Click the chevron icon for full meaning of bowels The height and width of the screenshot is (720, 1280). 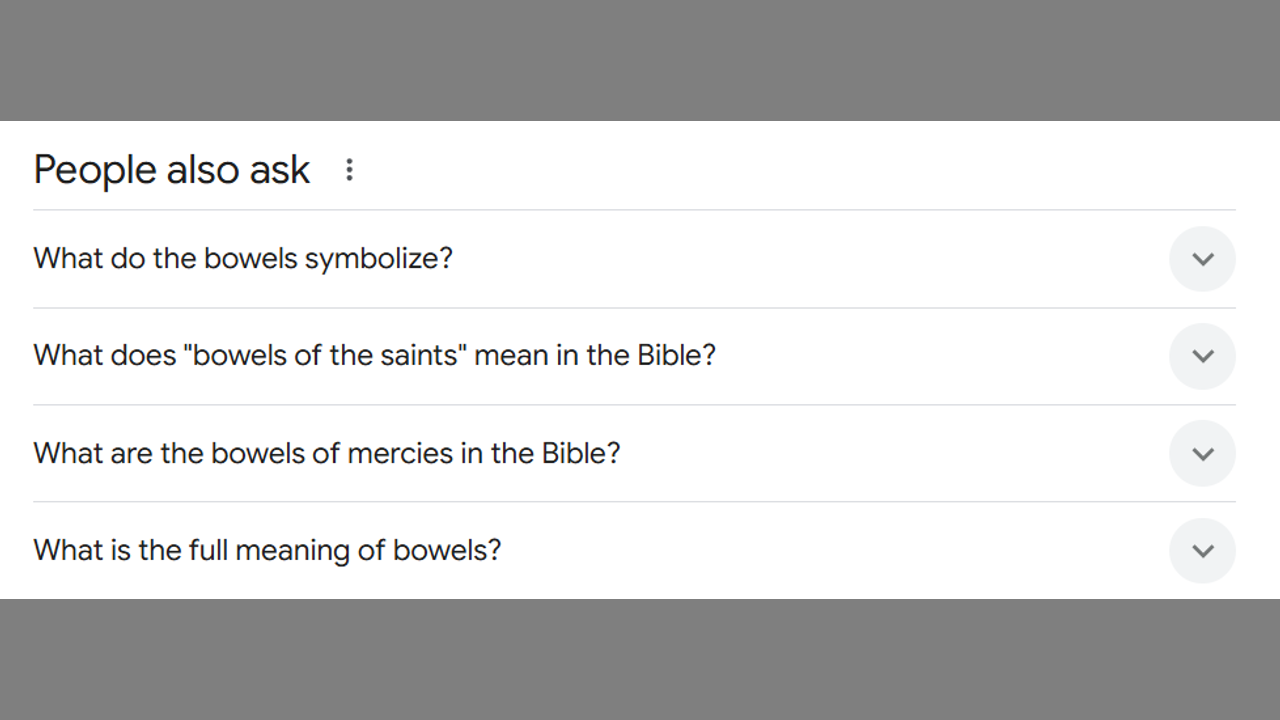(1202, 551)
